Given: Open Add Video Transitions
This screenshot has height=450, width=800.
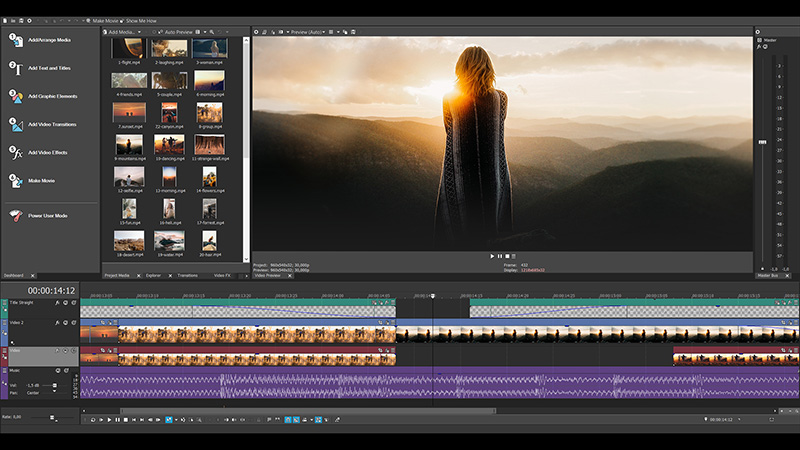Looking at the screenshot, I should 15,125.
